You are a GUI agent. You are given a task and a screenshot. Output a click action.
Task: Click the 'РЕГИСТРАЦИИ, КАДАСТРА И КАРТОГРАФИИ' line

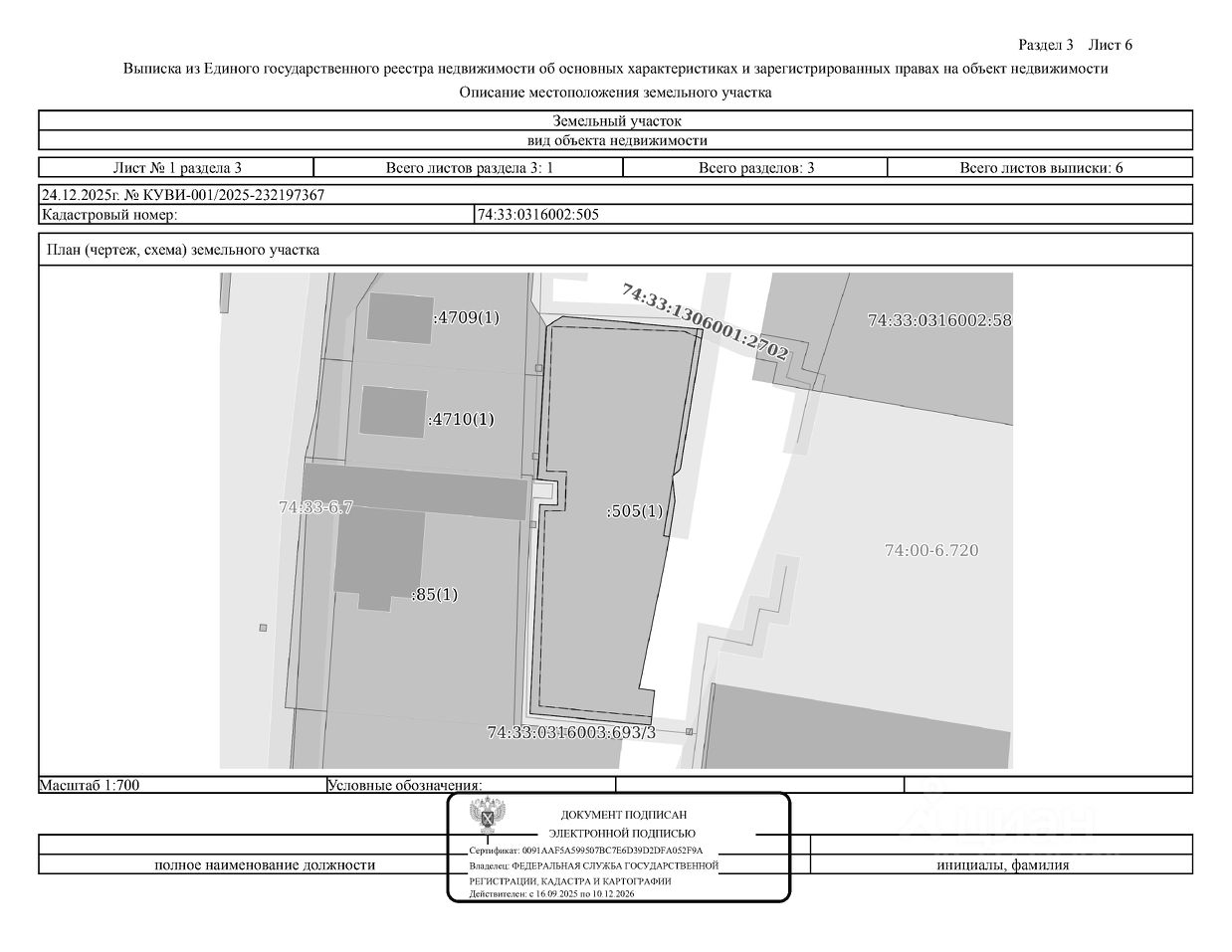tap(570, 881)
